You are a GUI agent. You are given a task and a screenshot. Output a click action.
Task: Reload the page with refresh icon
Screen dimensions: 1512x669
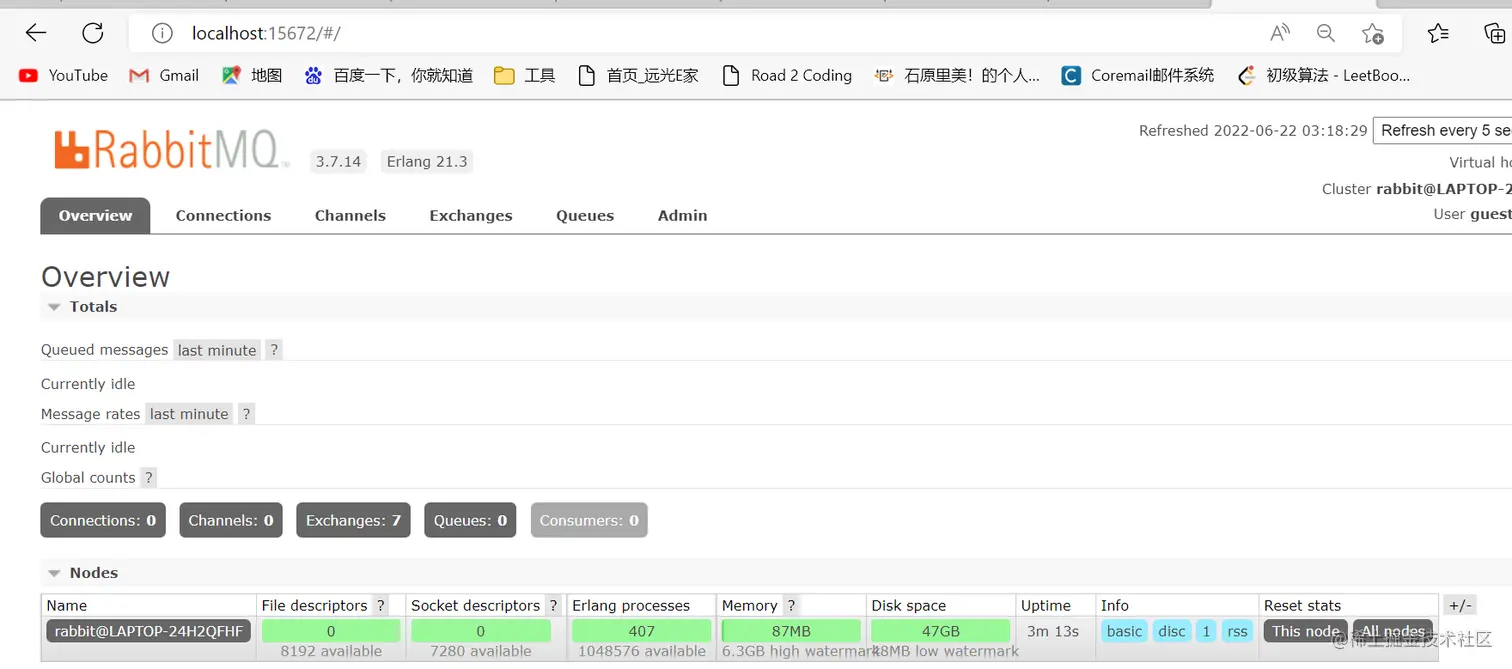[x=93, y=33]
